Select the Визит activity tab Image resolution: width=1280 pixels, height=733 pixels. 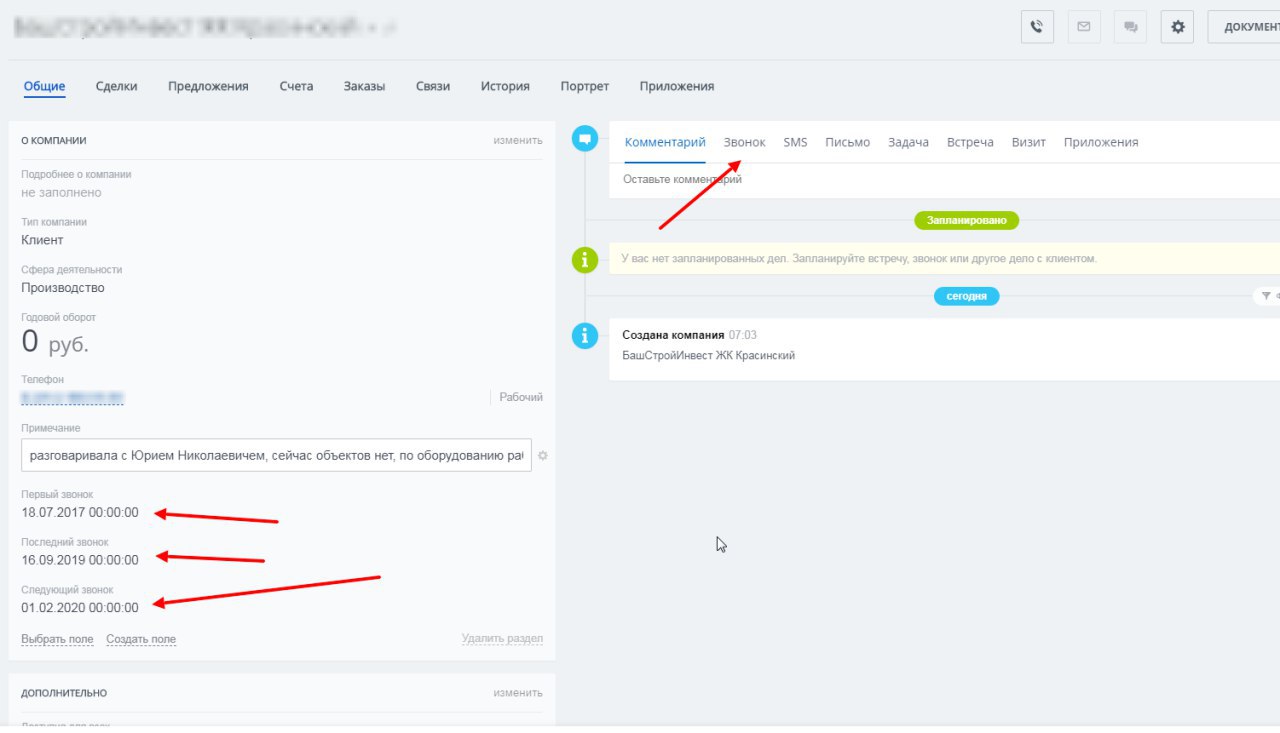pos(1028,142)
